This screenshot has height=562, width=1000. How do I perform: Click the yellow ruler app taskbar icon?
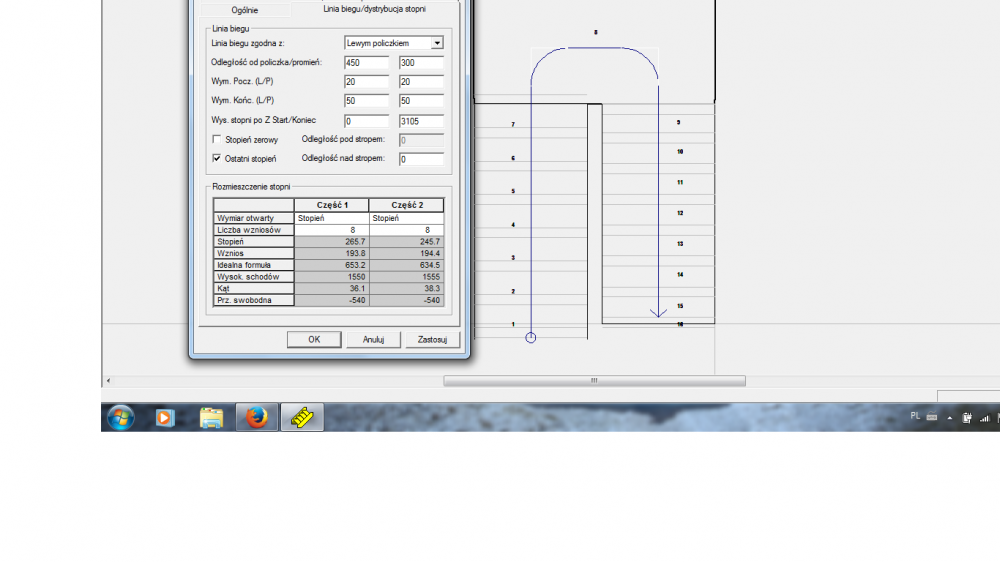pyautogui.click(x=302, y=417)
